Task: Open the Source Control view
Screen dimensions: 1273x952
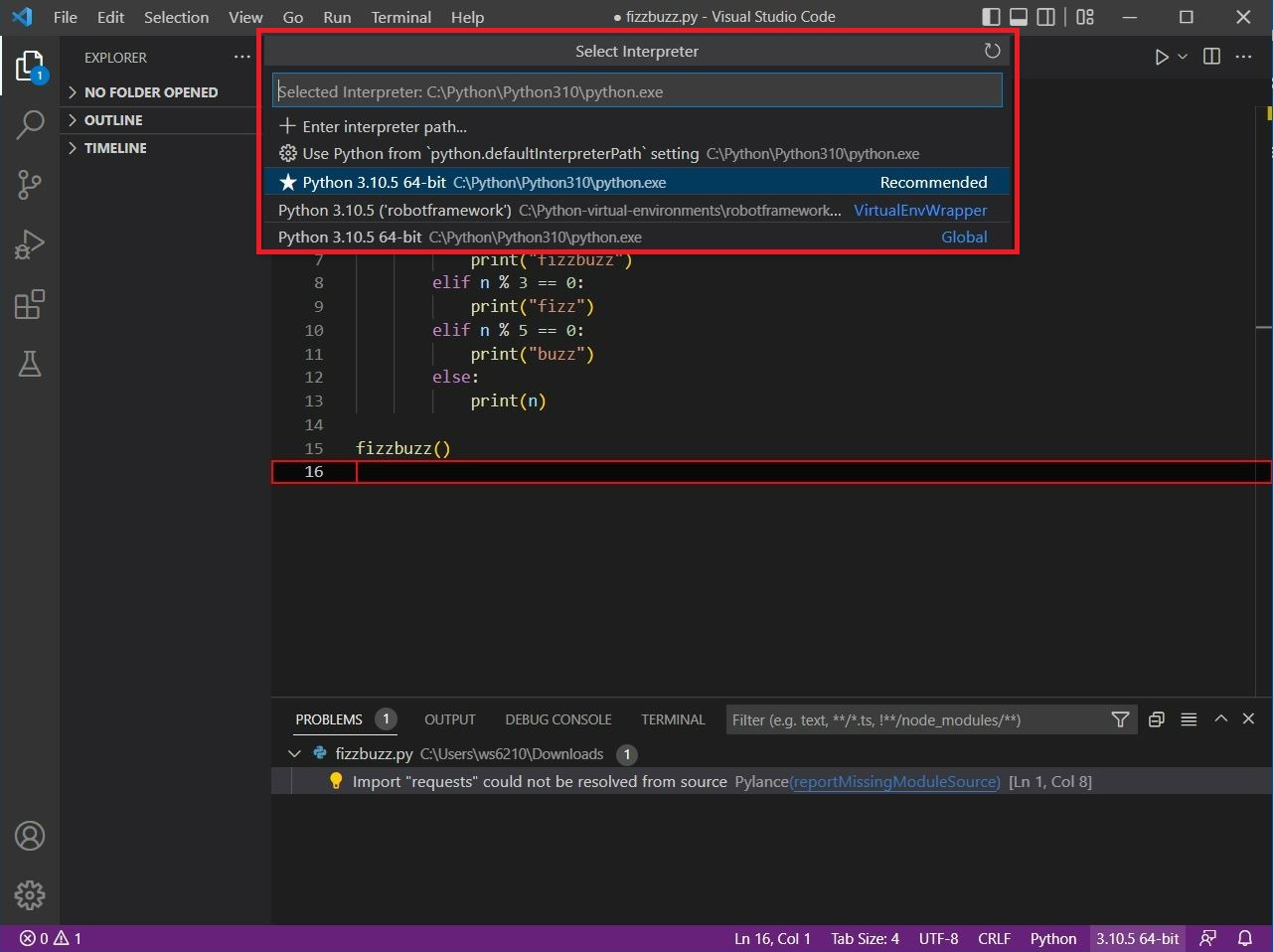Action: pos(30,185)
